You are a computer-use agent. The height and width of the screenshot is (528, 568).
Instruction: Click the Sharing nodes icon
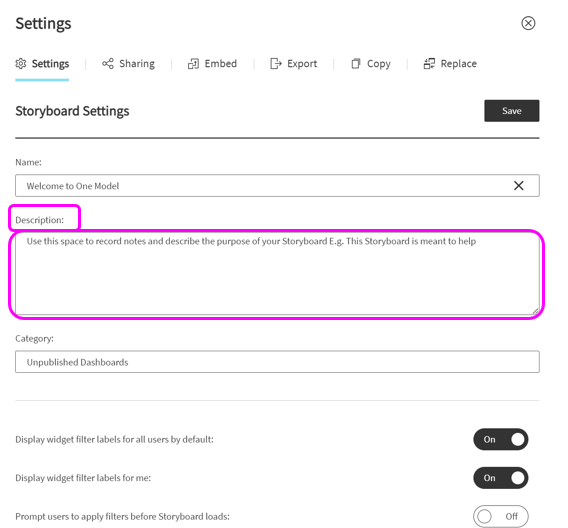[108, 63]
